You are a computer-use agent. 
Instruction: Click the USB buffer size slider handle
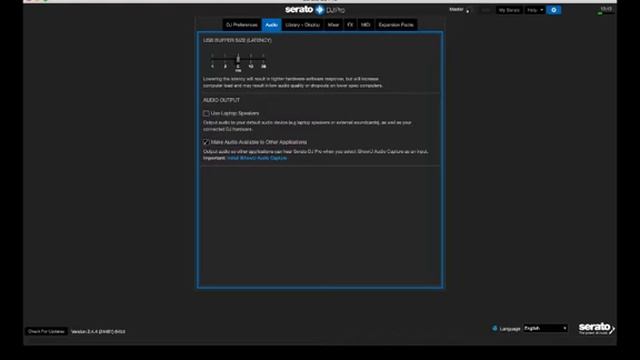(x=238, y=59)
